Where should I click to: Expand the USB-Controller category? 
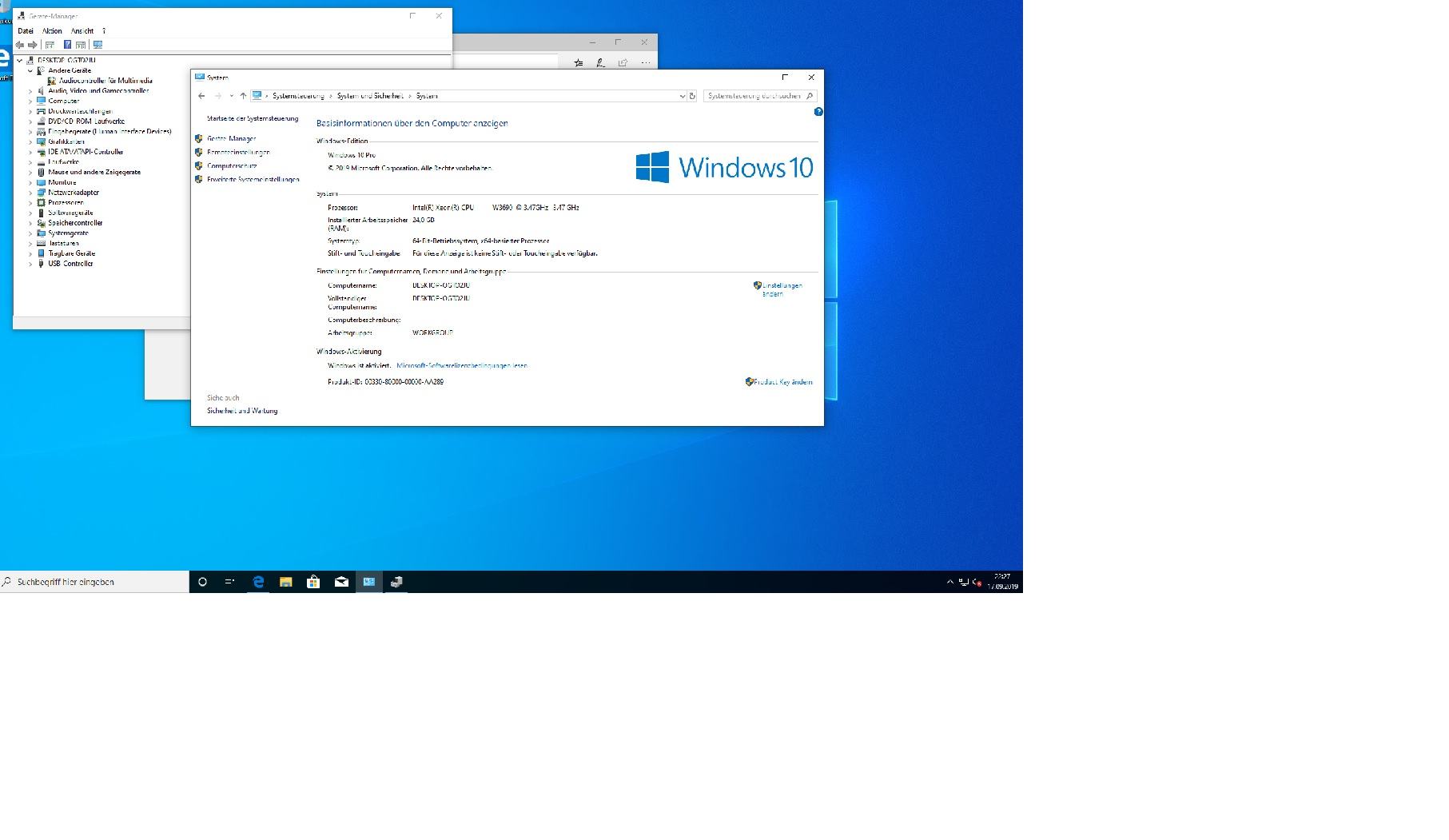coord(30,264)
